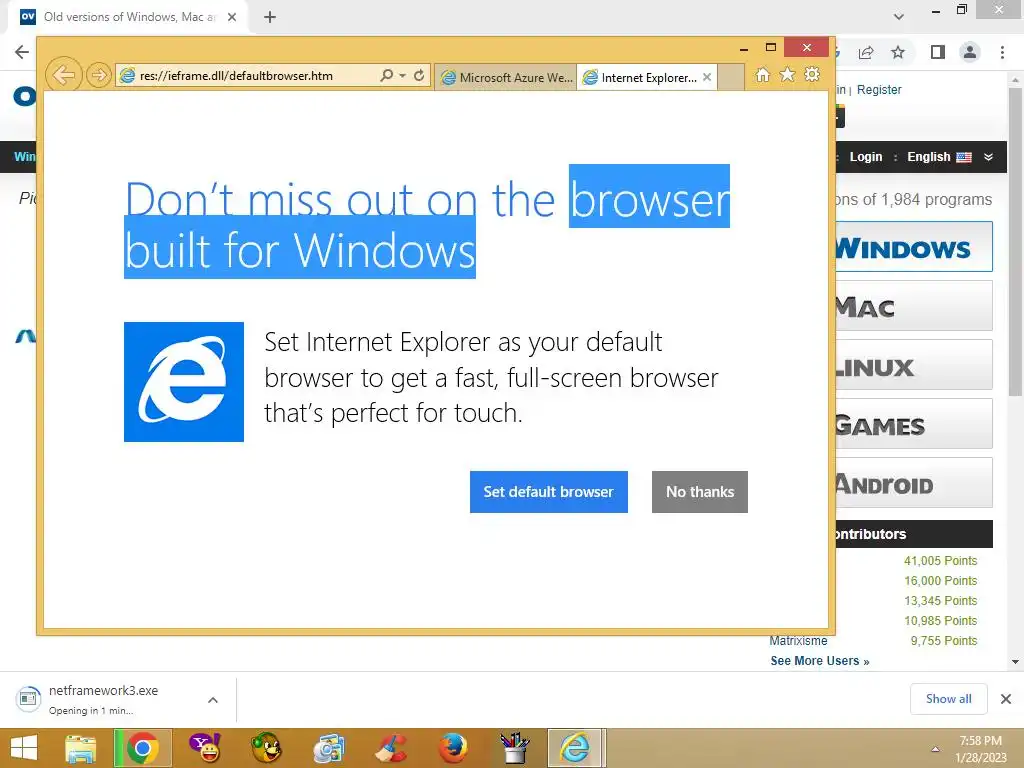Open a new Chrome tab with plus

270,17
